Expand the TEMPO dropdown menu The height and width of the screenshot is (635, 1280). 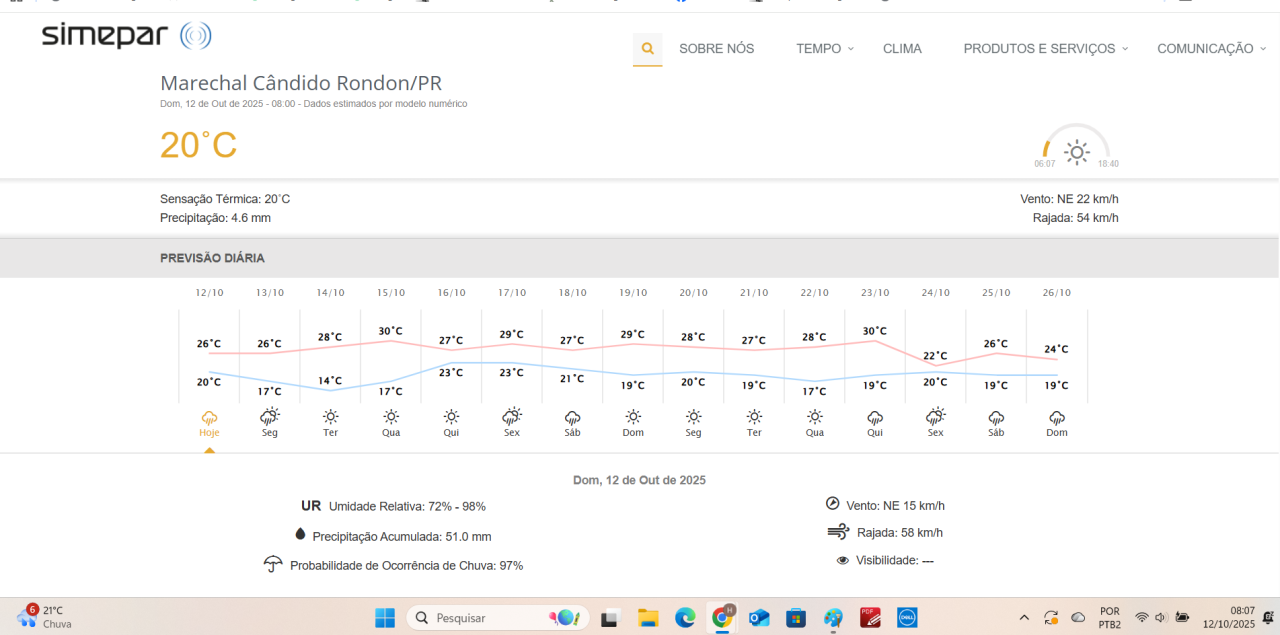(x=825, y=48)
